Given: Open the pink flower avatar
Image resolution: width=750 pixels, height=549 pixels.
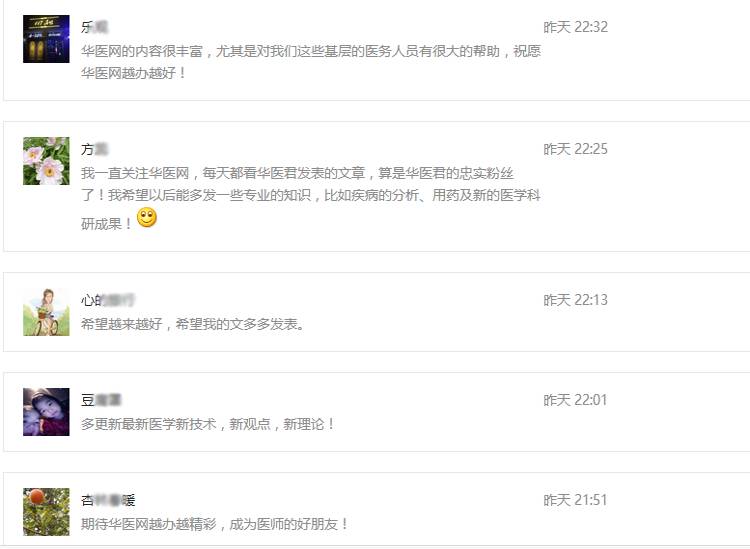Looking at the screenshot, I should point(46,161).
